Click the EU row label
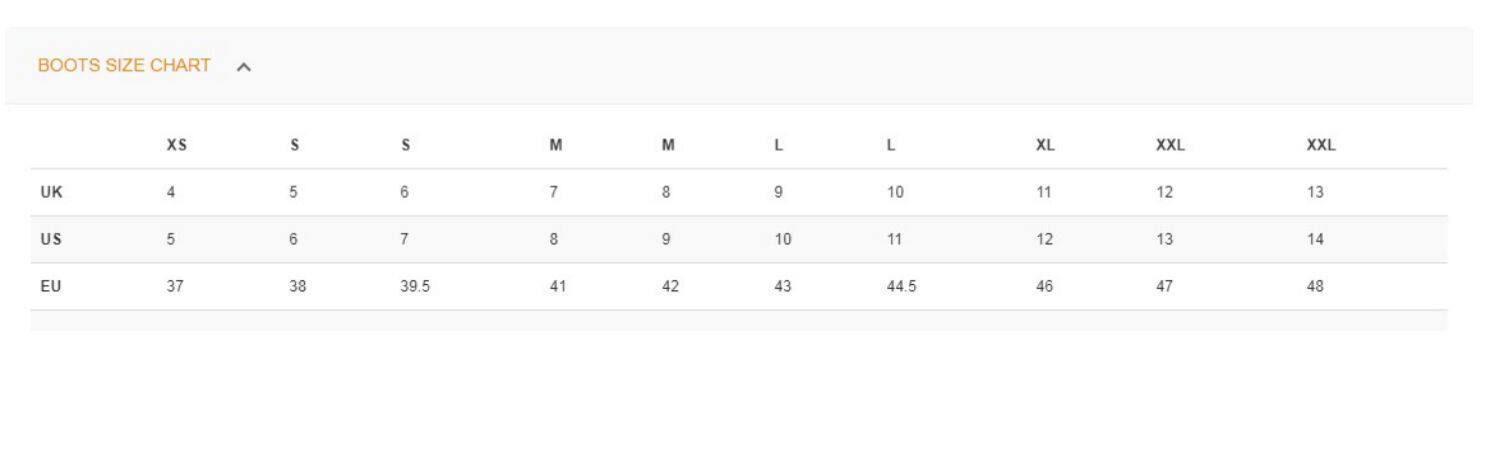 coord(51,287)
